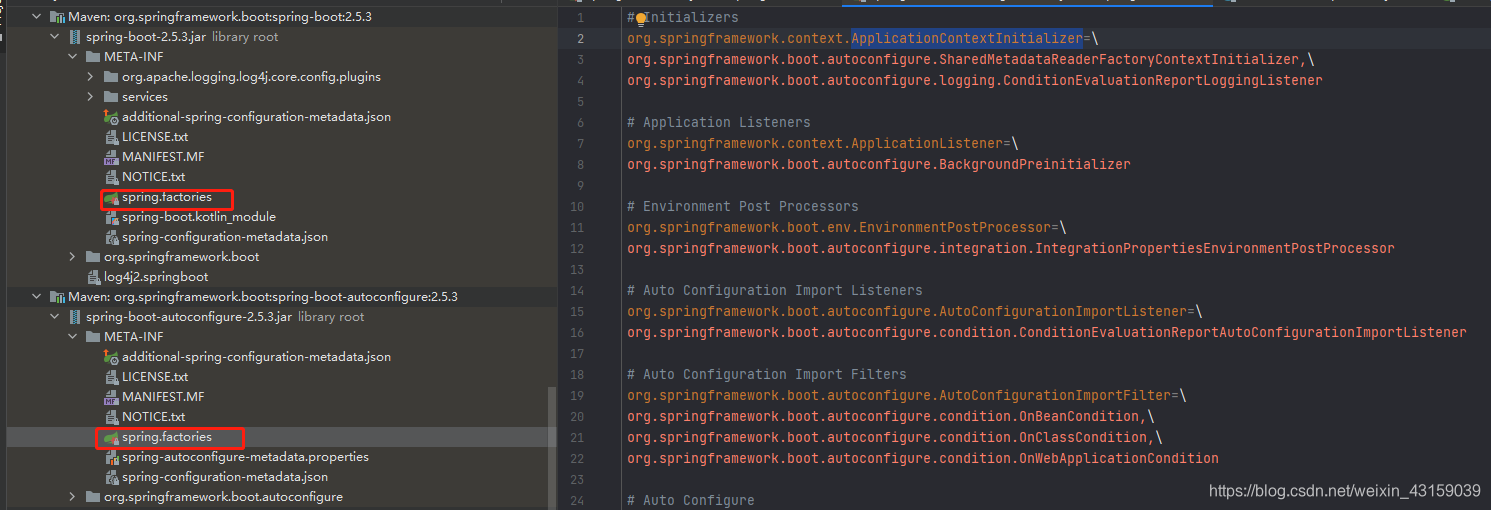Expand the org.apache.logging.log4j.core.config.plugins folder
The height and width of the screenshot is (510, 1491).
(x=91, y=77)
